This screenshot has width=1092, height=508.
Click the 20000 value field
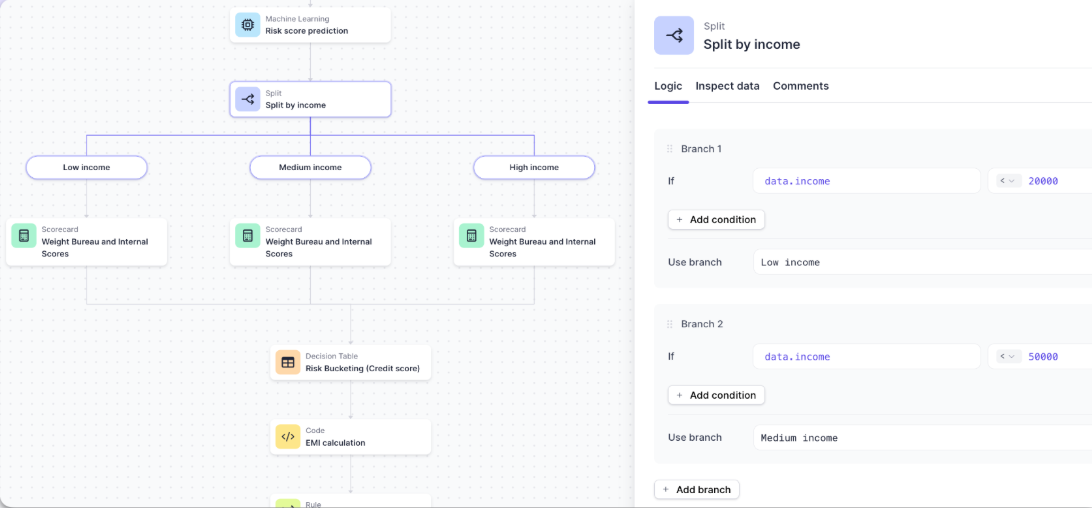pyautogui.click(x=1042, y=181)
